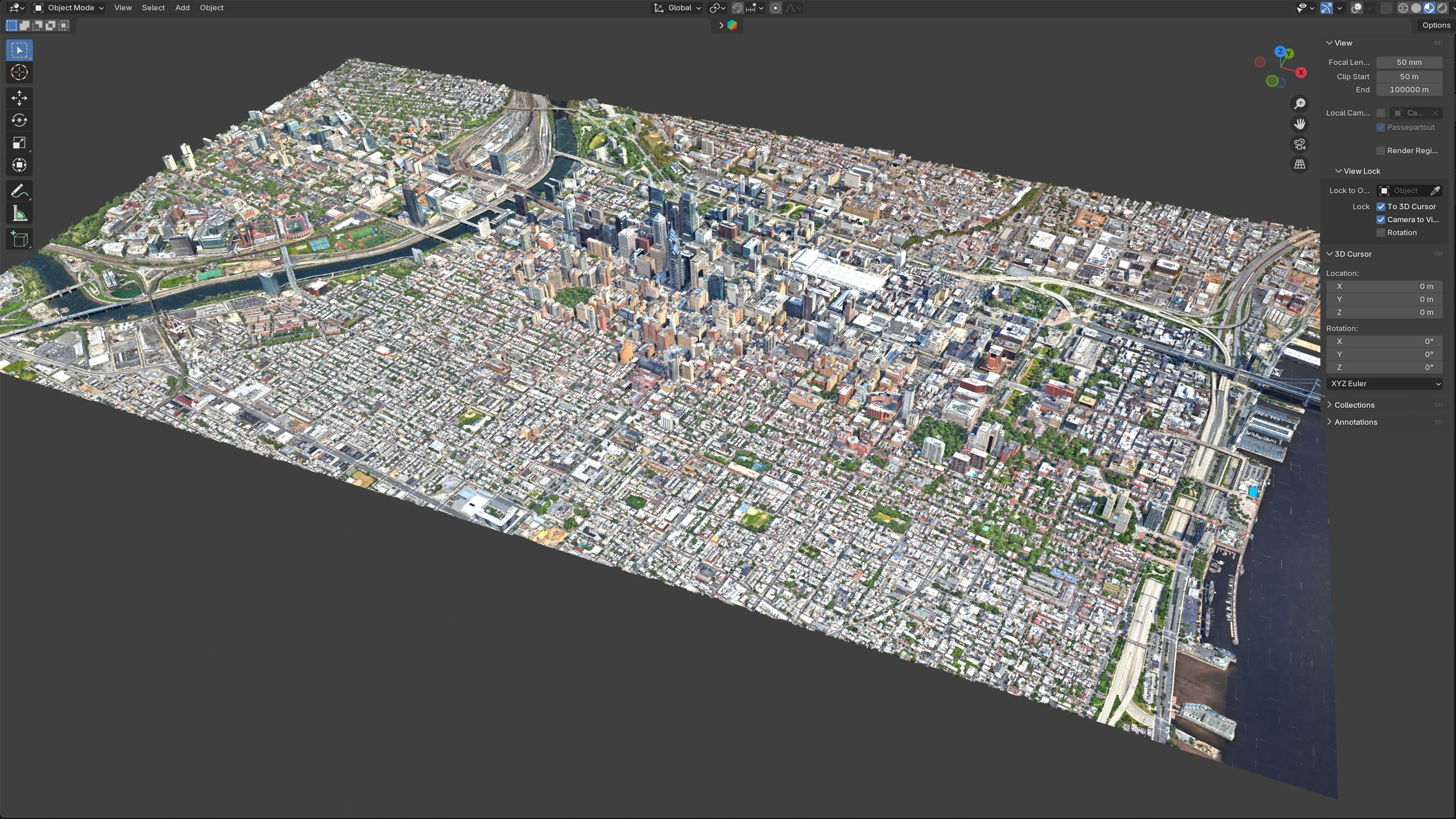
Task: Open the Object menu
Action: 212,8
